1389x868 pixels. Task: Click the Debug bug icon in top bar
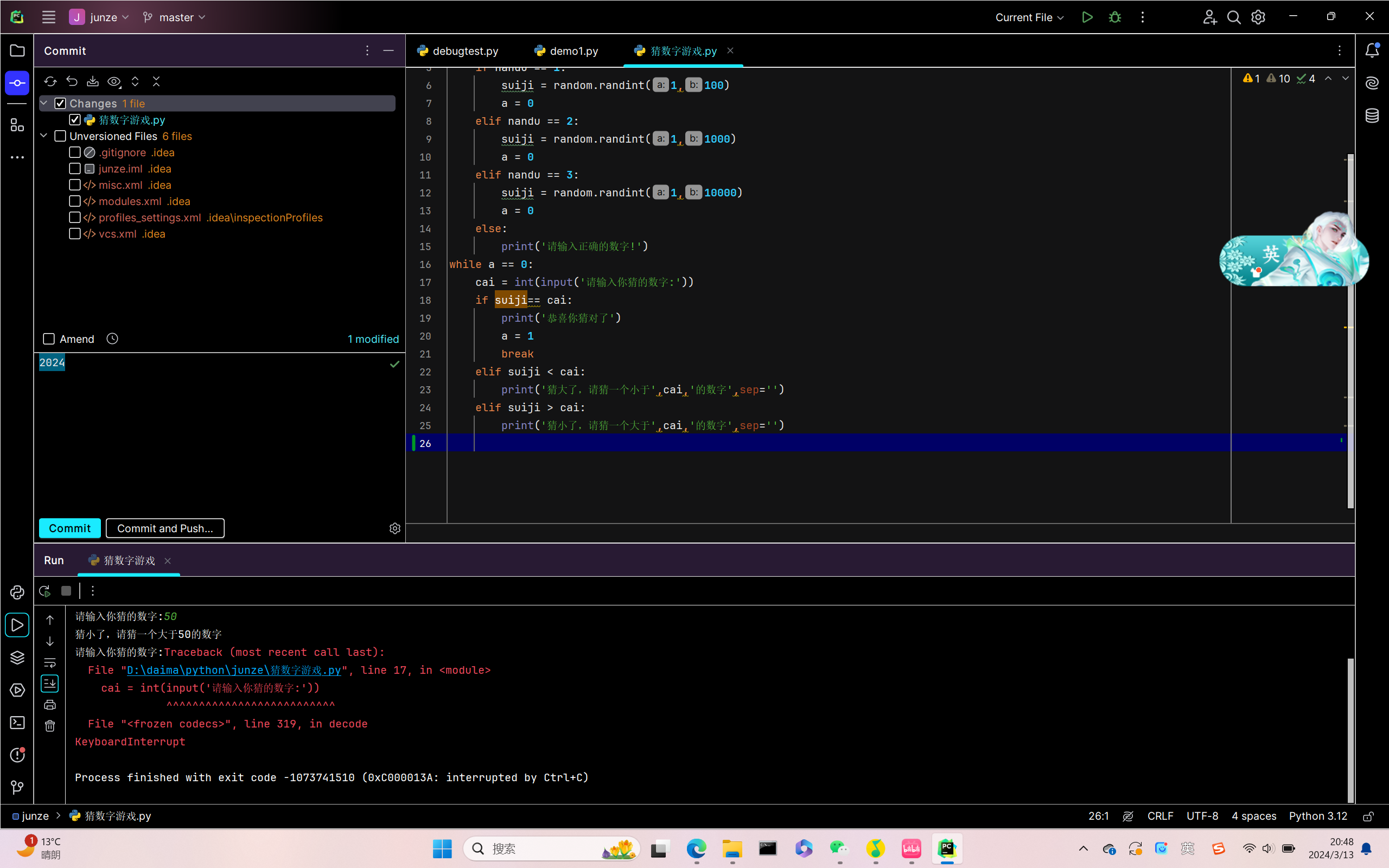coord(1114,17)
